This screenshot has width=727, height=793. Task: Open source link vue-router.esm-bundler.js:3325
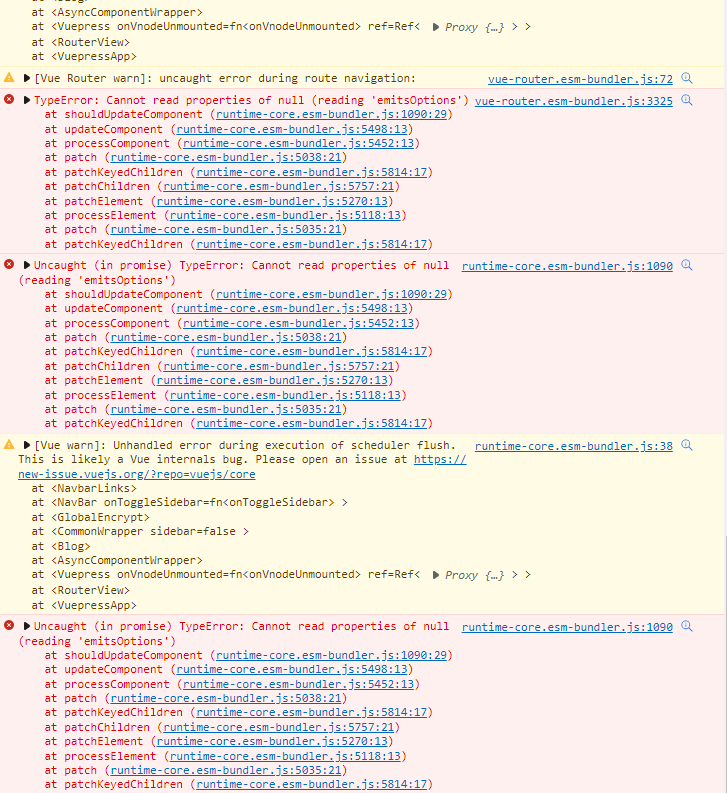click(x=574, y=101)
